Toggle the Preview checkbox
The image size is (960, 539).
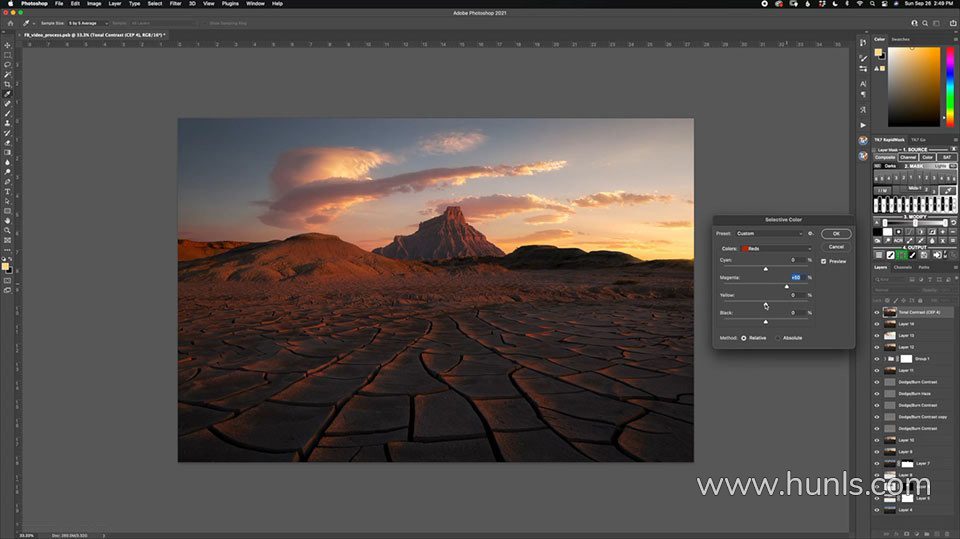(823, 261)
